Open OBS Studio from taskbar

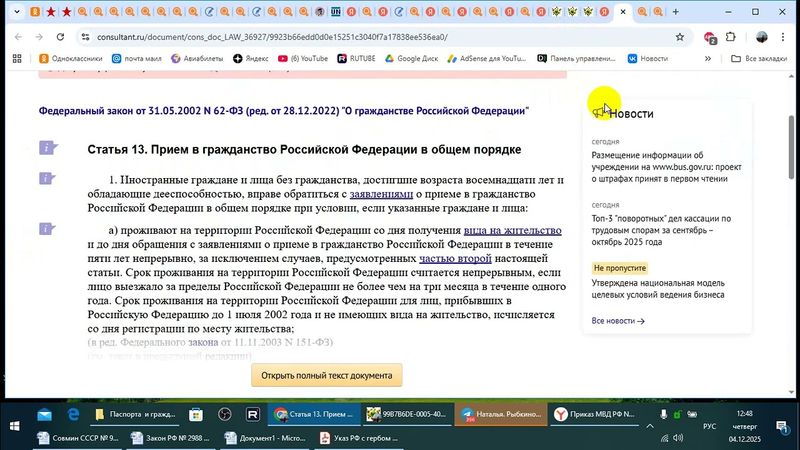(224, 415)
